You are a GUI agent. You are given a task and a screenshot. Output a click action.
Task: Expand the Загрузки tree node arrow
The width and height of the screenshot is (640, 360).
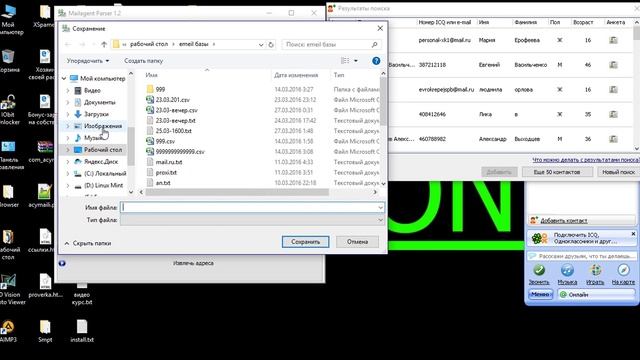68,114
